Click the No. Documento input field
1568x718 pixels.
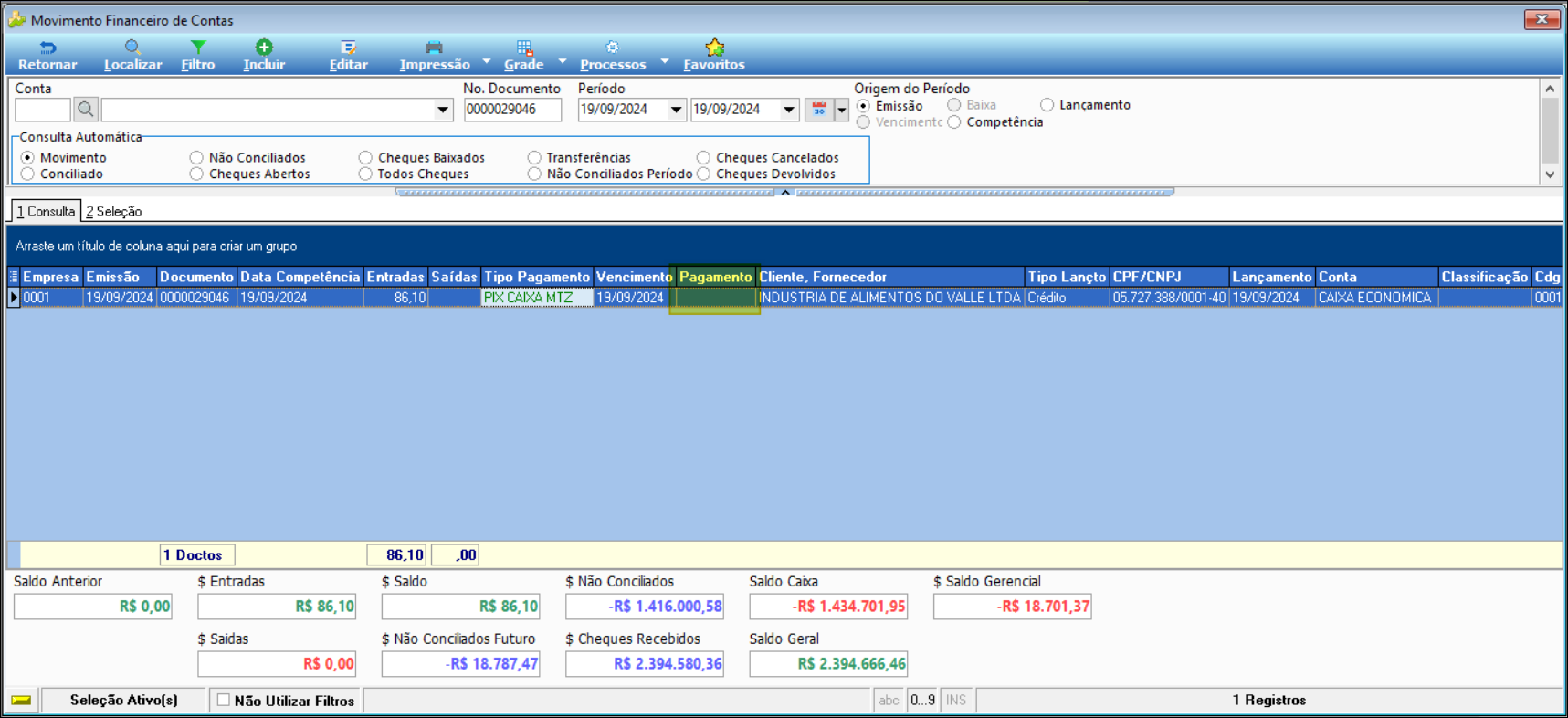511,110
